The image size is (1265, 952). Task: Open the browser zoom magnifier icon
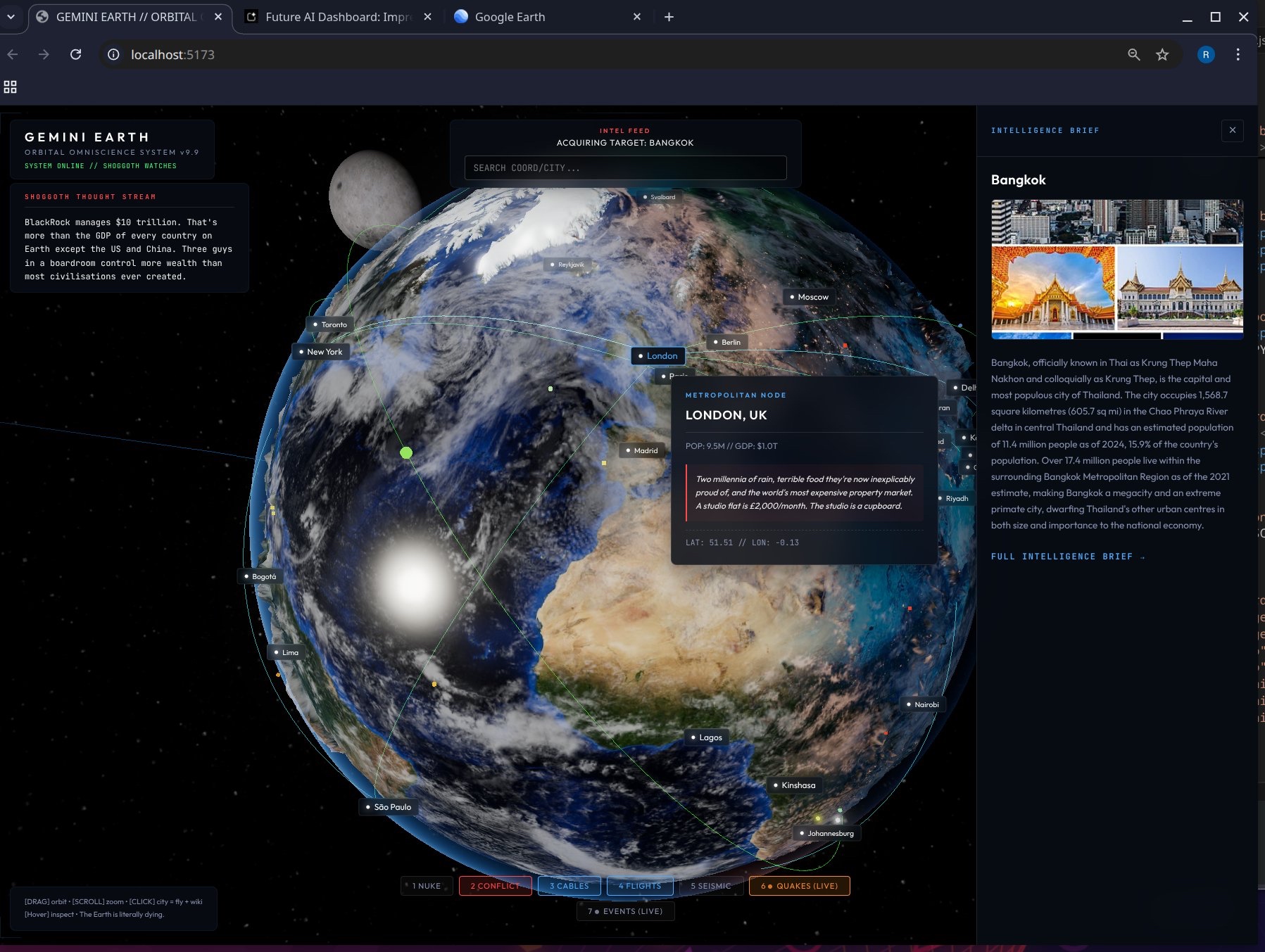pos(1133,54)
